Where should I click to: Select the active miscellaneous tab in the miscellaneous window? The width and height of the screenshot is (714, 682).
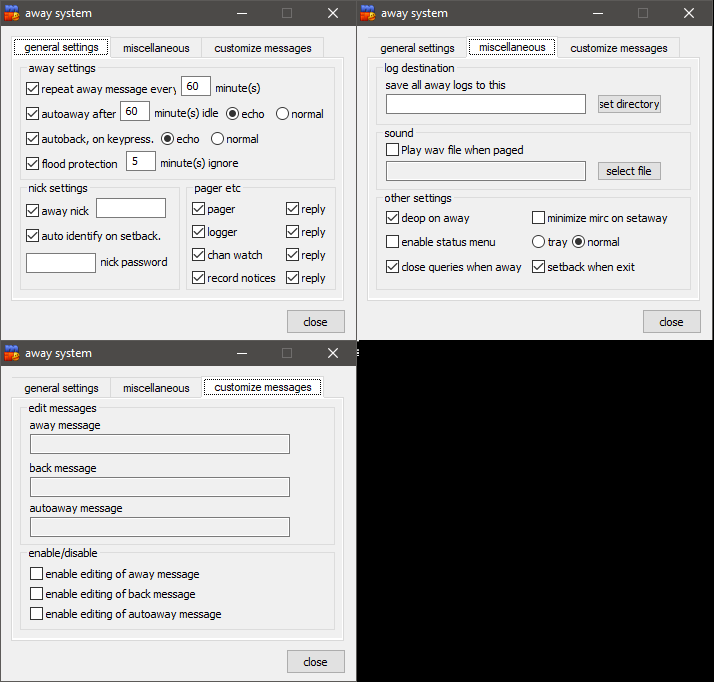(512, 47)
